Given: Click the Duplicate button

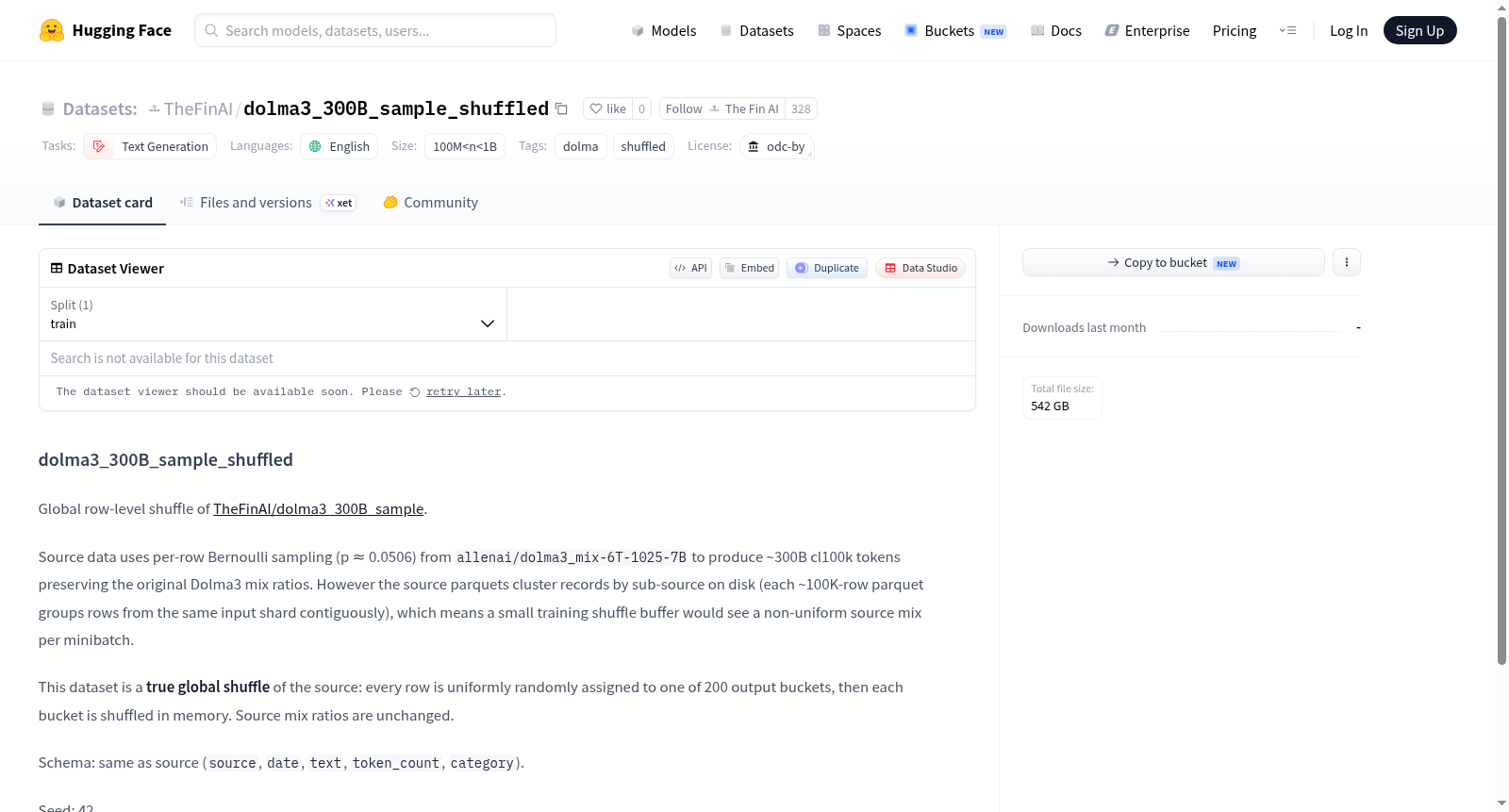Looking at the screenshot, I should 827,268.
